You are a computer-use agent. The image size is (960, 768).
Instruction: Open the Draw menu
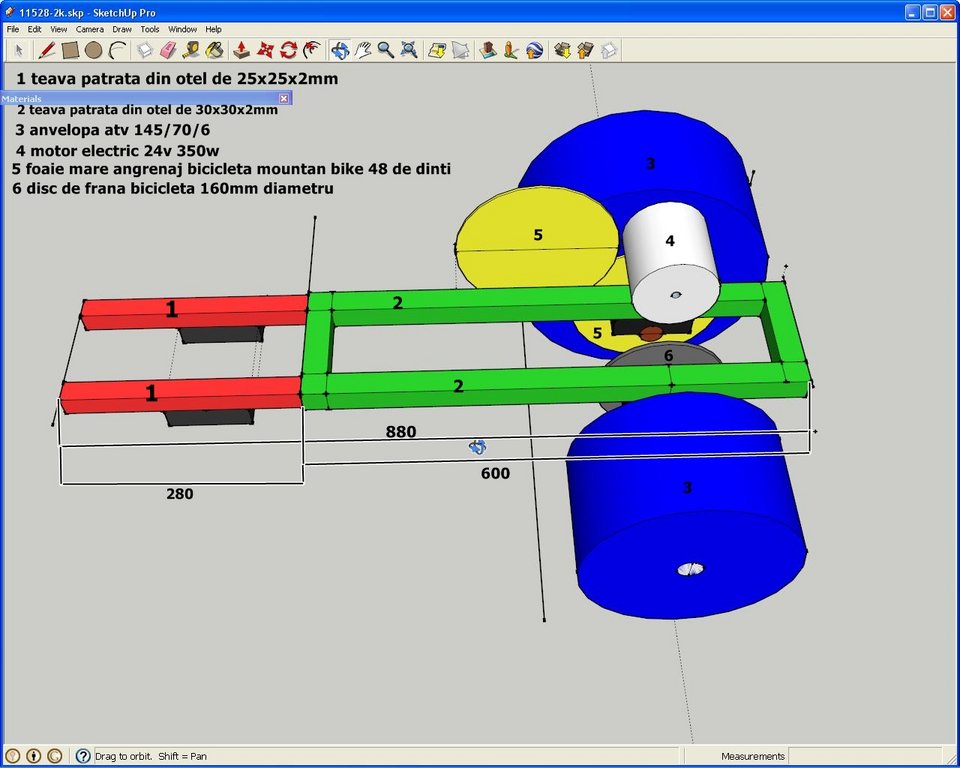(x=122, y=29)
